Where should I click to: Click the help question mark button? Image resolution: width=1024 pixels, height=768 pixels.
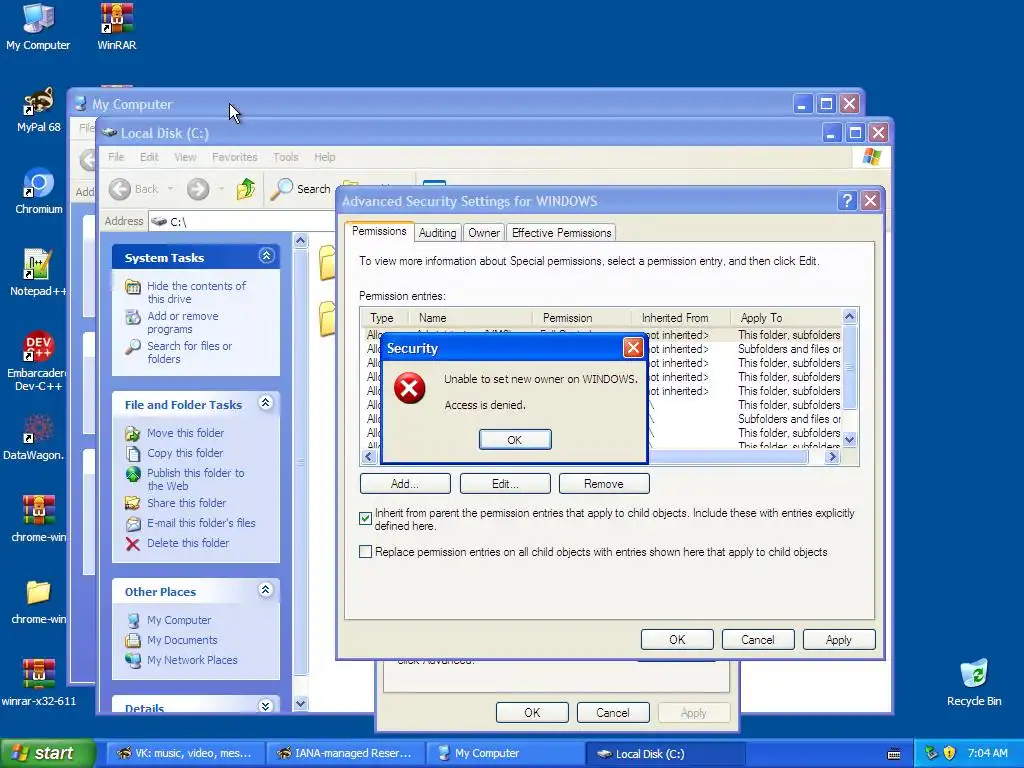[x=847, y=200]
